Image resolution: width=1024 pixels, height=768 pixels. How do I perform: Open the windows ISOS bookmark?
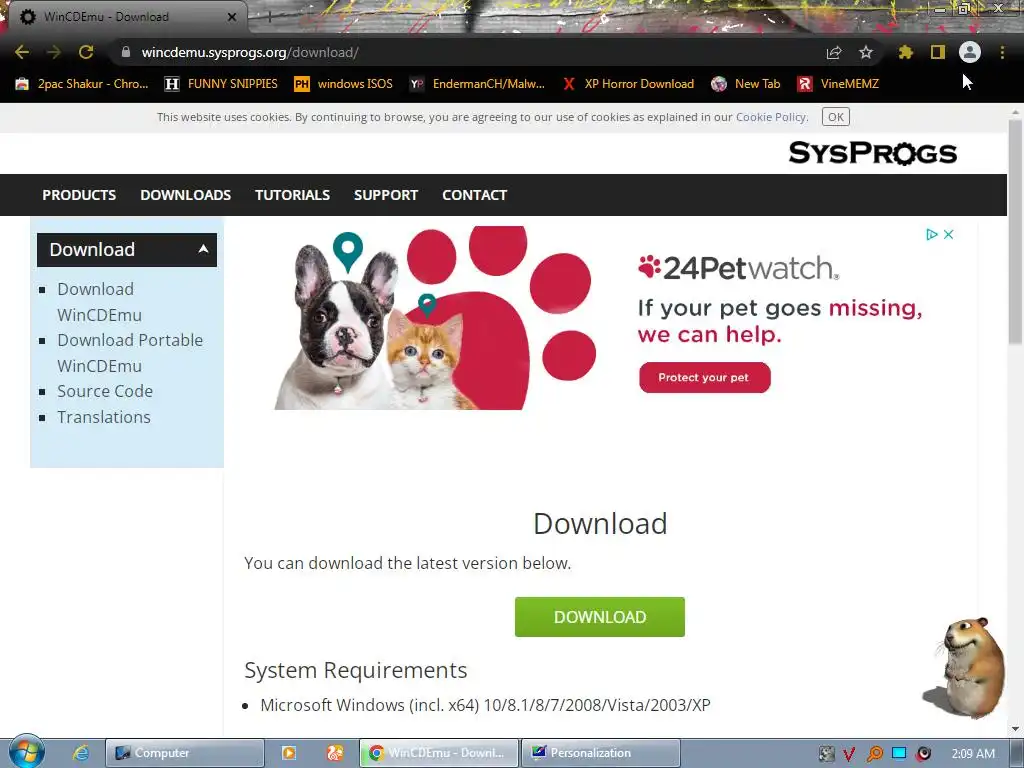(344, 84)
